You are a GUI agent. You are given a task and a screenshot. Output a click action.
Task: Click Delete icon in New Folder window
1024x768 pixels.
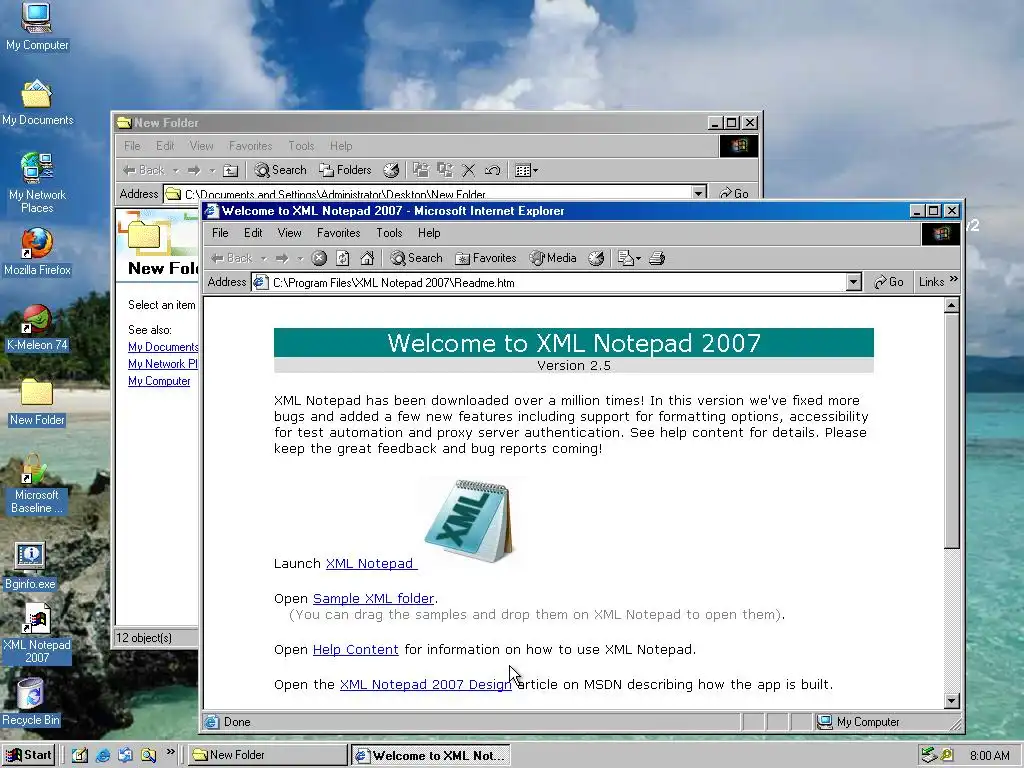(x=469, y=170)
